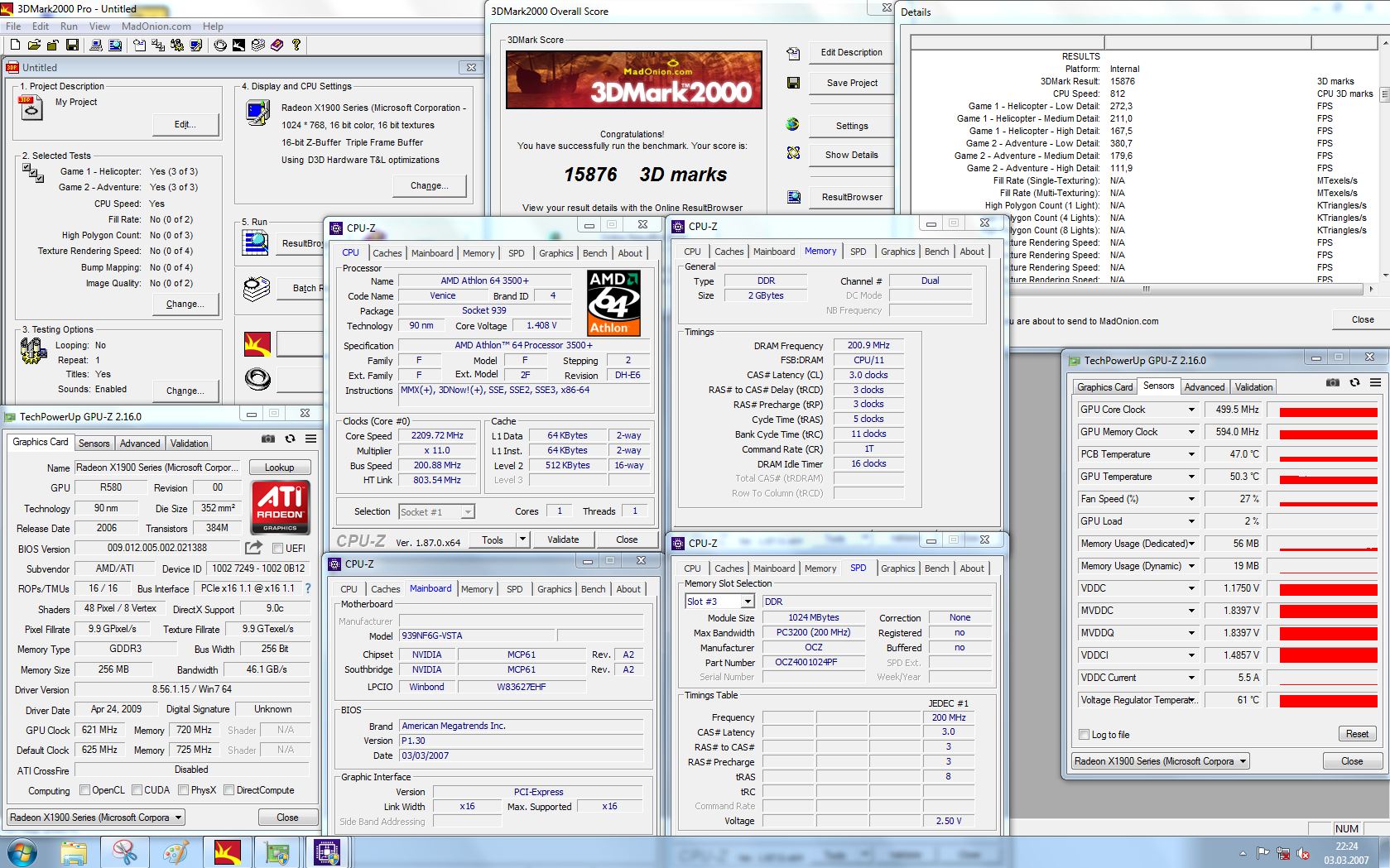Click the Open Project folder icon in 3DMark2000 toolbar

coord(34,45)
